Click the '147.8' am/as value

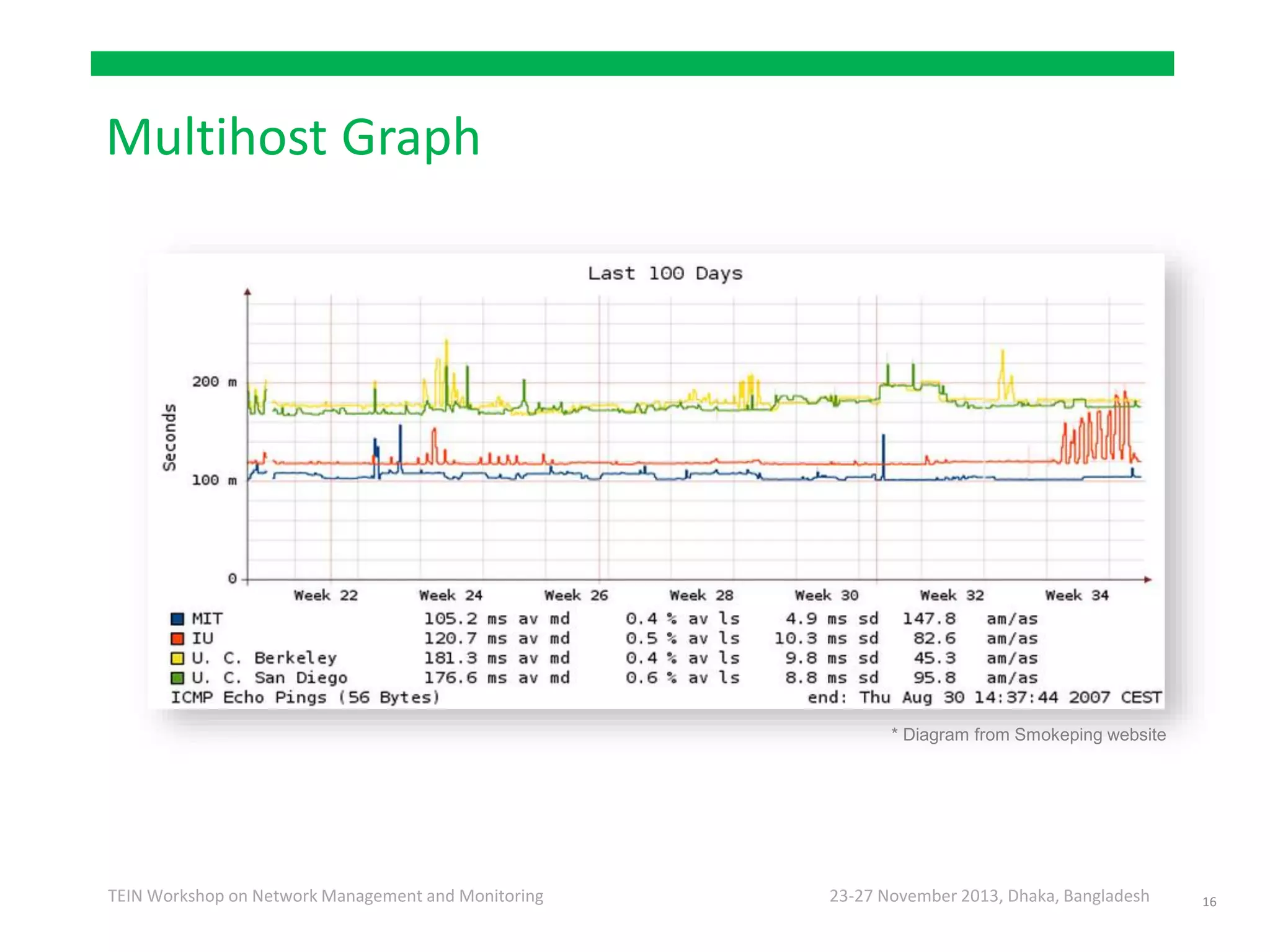[929, 619]
